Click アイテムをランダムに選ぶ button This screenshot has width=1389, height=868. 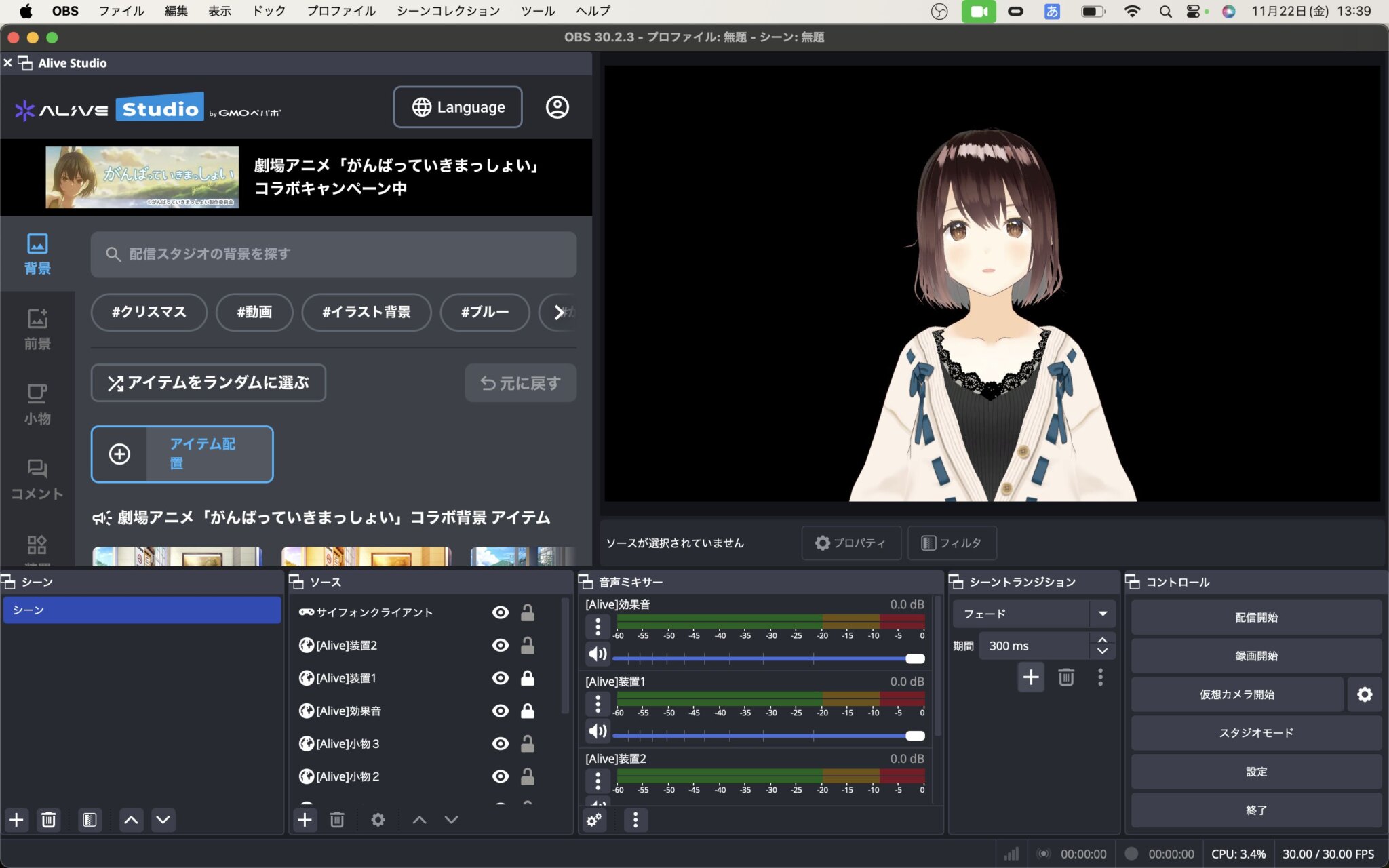point(208,383)
